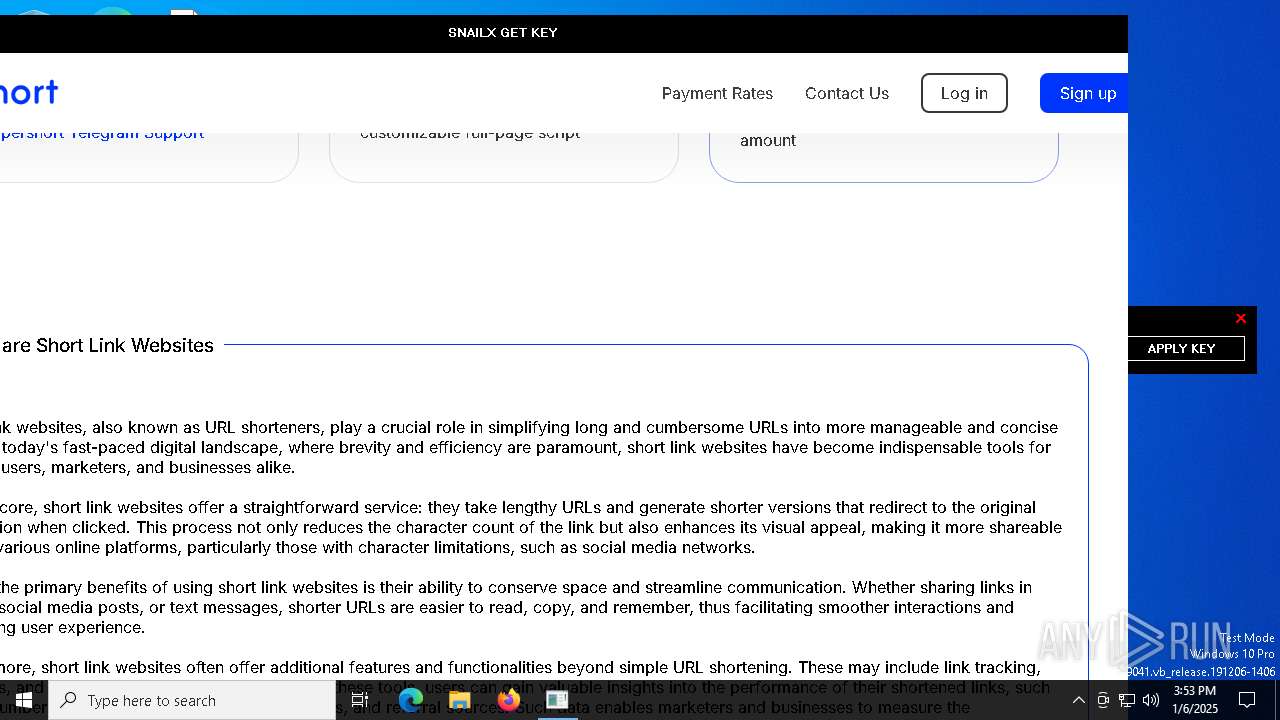Select the running app icon on taskbar
Screen dimensions: 1280x720
point(558,700)
